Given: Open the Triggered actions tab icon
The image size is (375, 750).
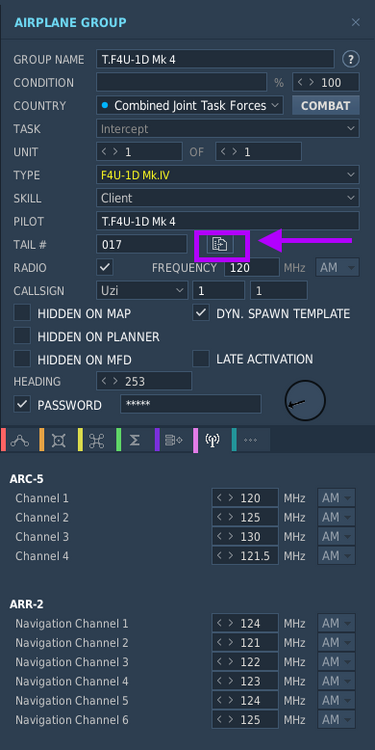Looking at the screenshot, I should click(174, 440).
